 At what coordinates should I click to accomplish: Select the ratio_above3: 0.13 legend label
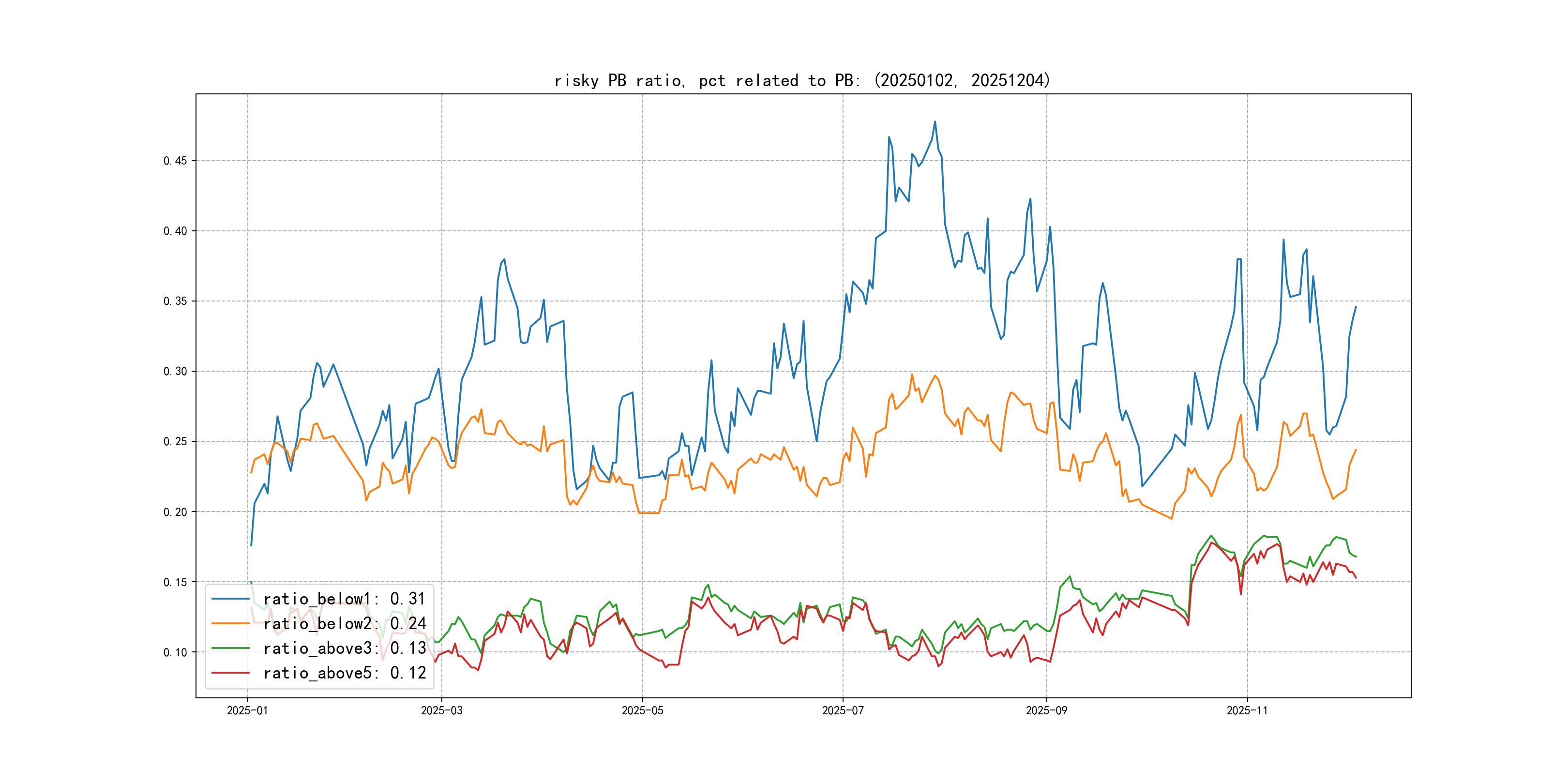[x=344, y=648]
